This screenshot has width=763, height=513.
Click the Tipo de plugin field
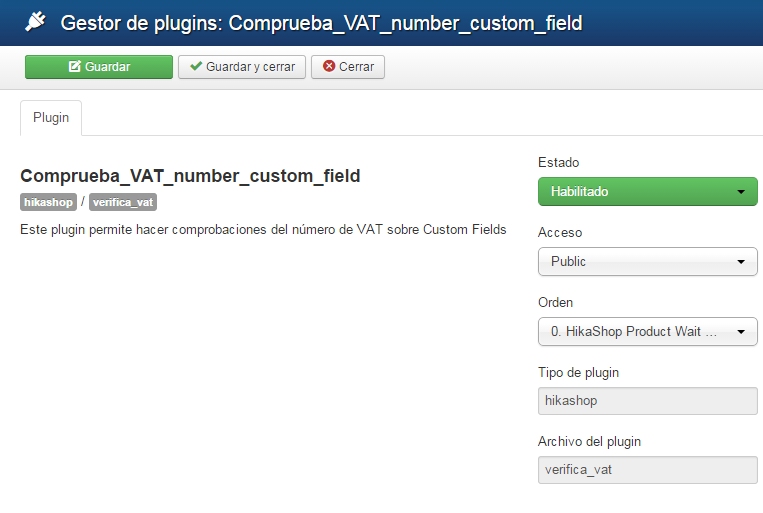click(x=647, y=401)
